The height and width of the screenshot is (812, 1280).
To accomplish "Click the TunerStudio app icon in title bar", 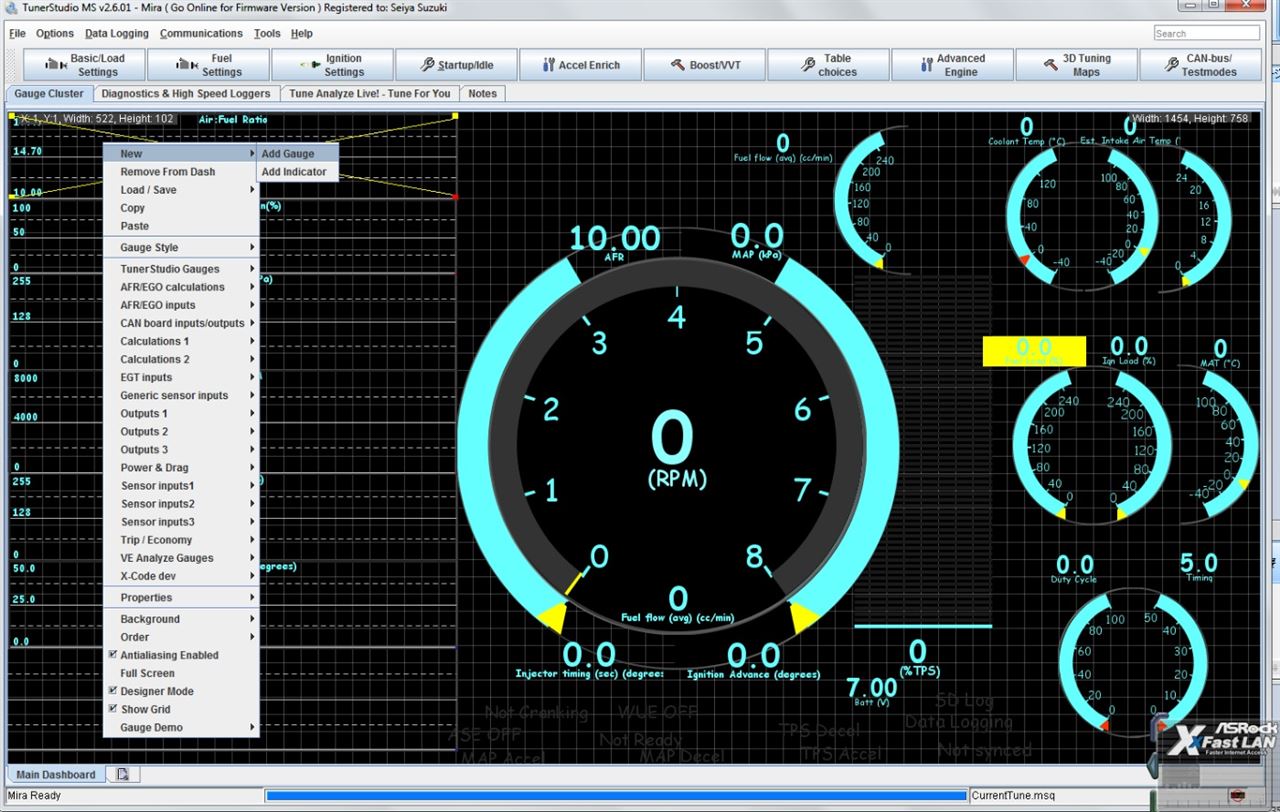I will pyautogui.click(x=10, y=7).
